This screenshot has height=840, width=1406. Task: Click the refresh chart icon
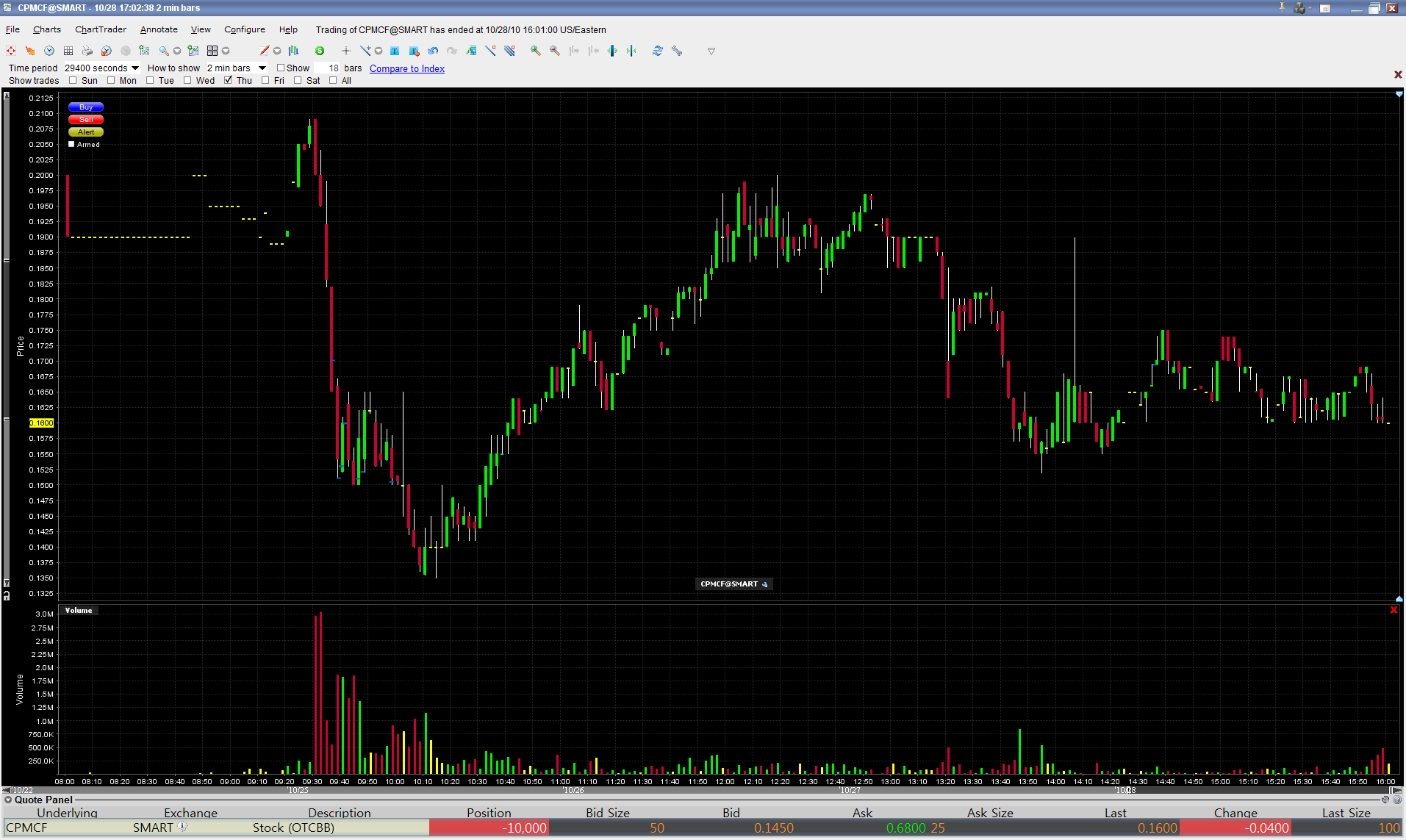pyautogui.click(x=657, y=51)
